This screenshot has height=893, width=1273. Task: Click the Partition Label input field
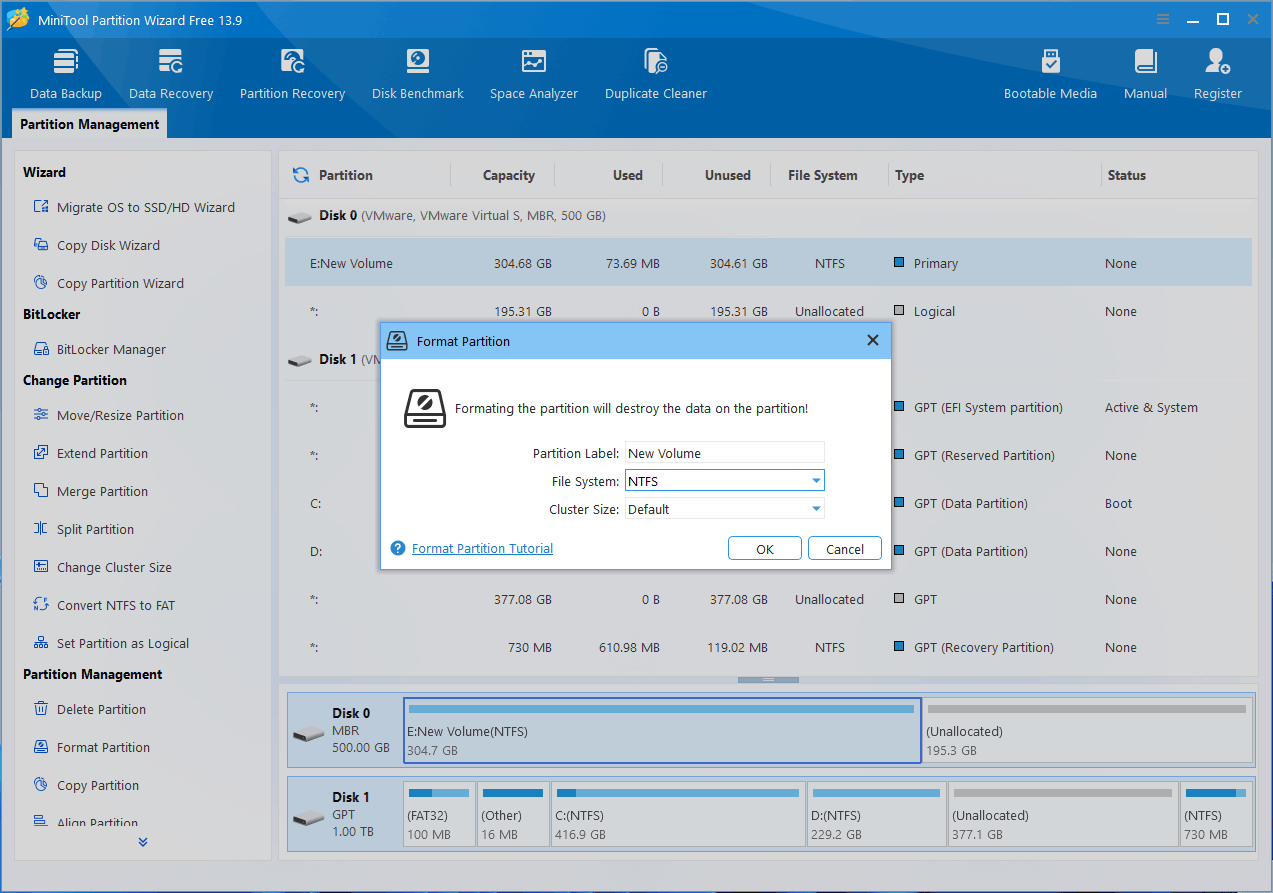[x=725, y=453]
